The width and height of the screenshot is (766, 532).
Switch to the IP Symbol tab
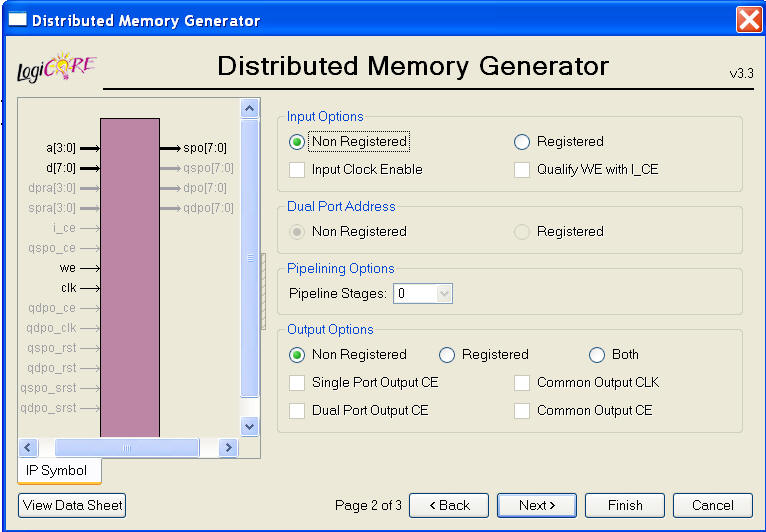coord(59,471)
